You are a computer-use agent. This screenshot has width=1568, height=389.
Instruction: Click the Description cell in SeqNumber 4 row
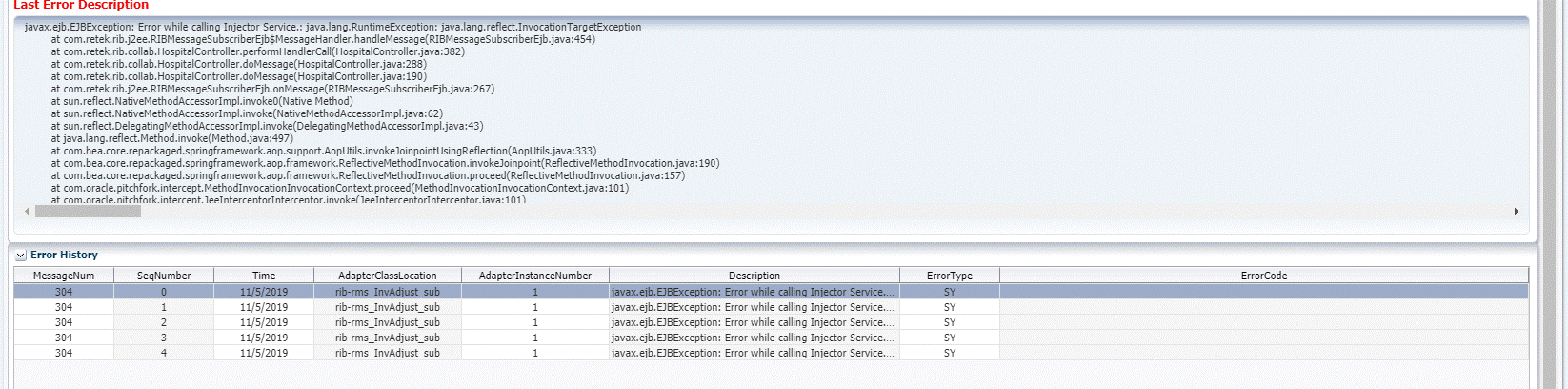pyautogui.click(x=753, y=353)
